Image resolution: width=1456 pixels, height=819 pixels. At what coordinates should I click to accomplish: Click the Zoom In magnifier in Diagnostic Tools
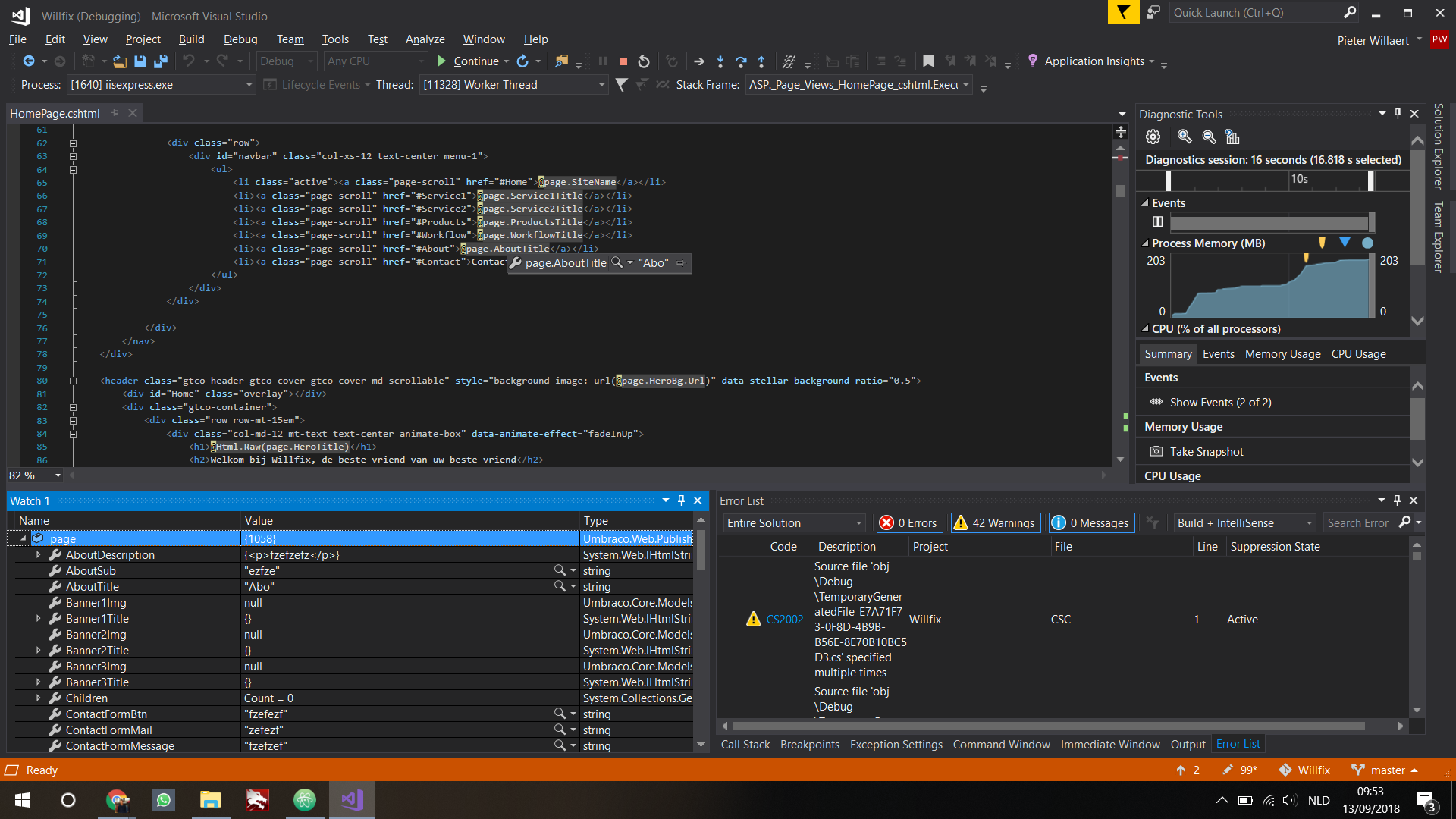click(x=1185, y=136)
